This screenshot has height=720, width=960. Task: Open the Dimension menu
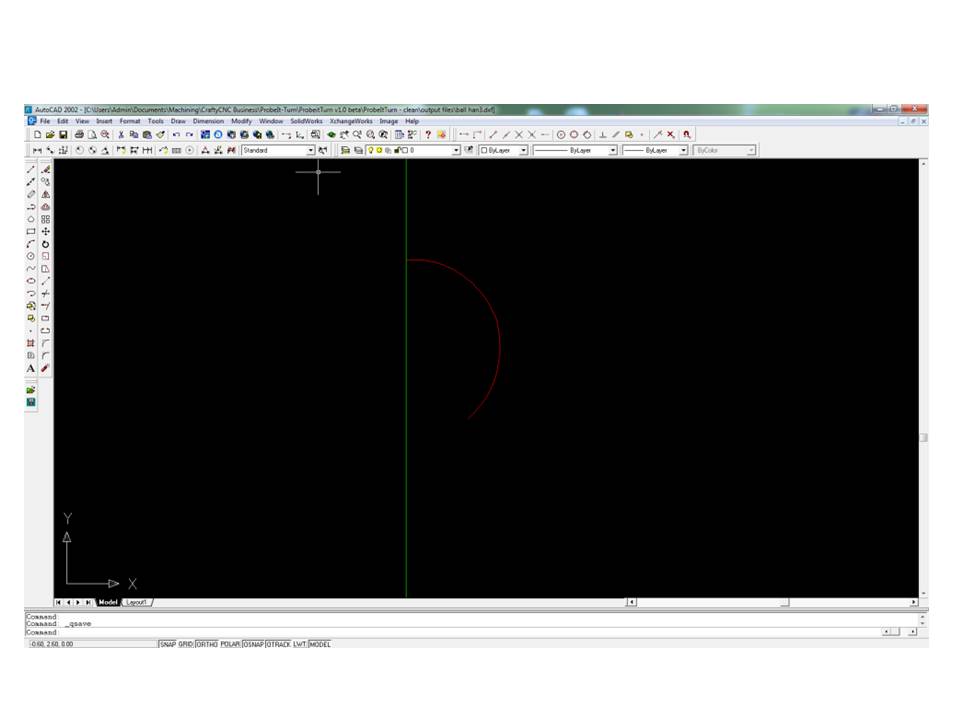[x=208, y=121]
